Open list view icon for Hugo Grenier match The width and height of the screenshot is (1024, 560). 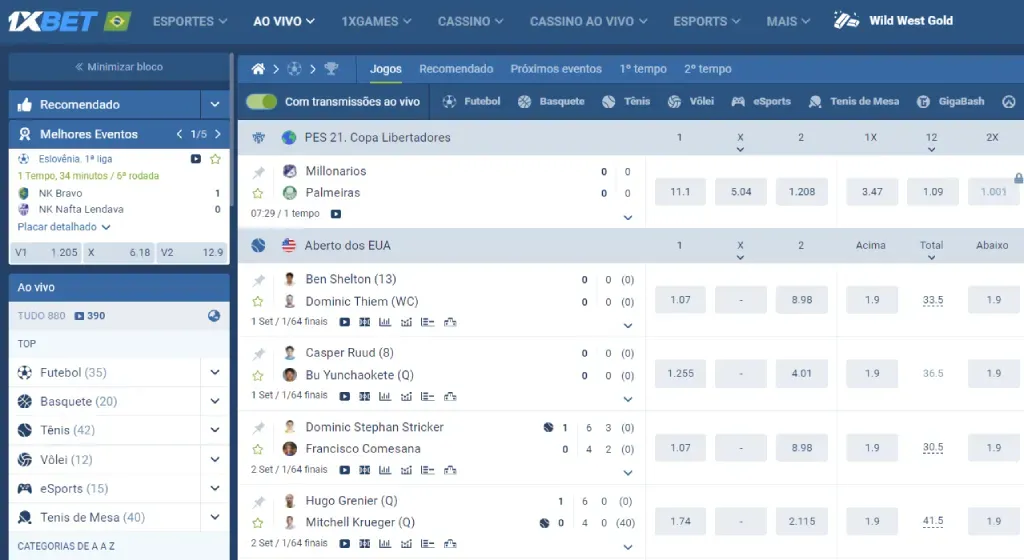coord(428,543)
